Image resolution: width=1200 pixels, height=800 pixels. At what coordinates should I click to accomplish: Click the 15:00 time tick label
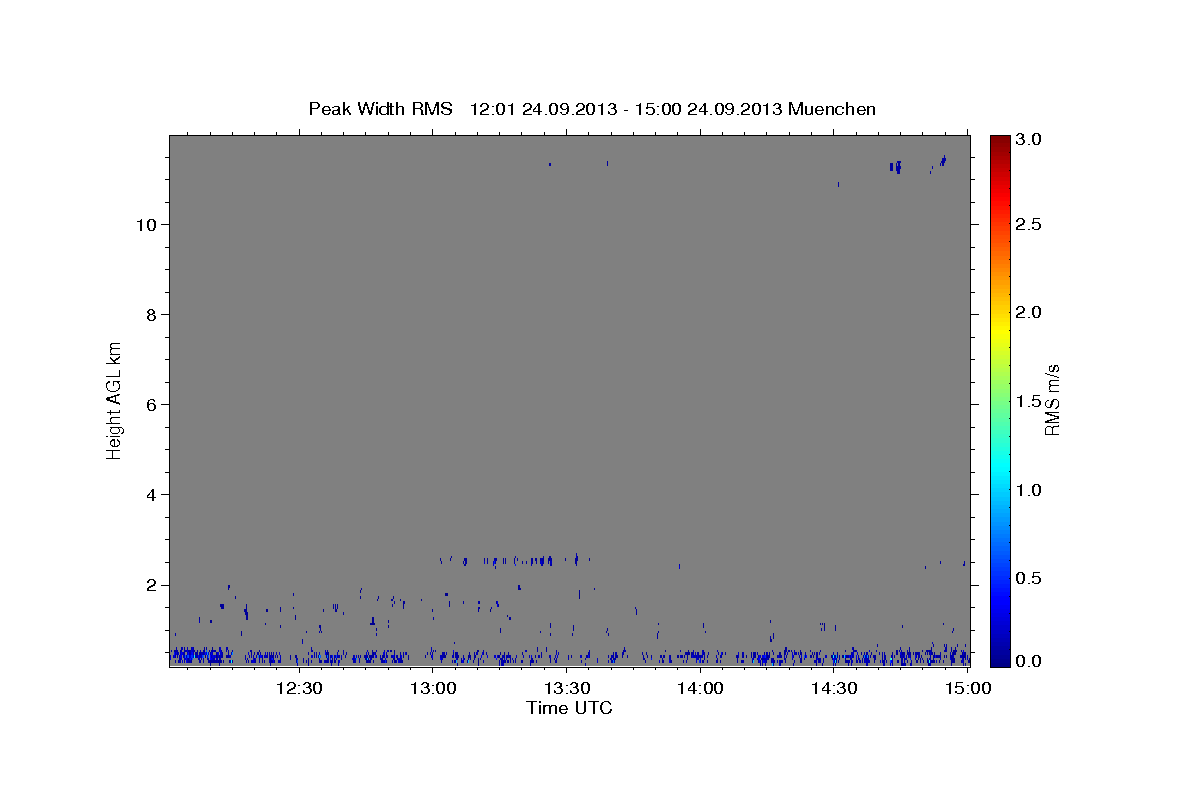[x=968, y=688]
